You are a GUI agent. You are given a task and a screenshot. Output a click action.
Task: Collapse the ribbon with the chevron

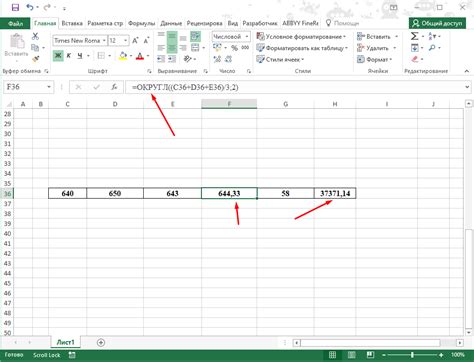click(467, 71)
